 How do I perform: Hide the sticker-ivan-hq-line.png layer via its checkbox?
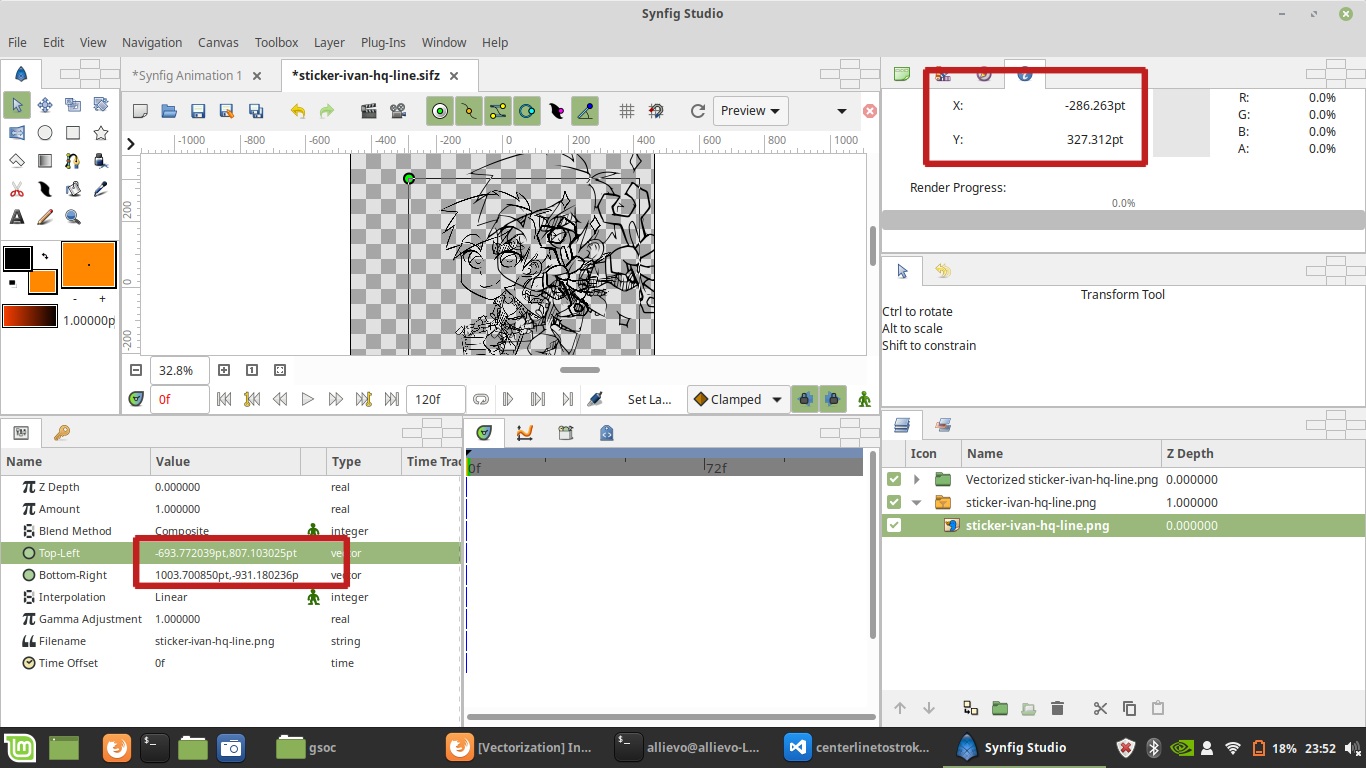(x=893, y=523)
